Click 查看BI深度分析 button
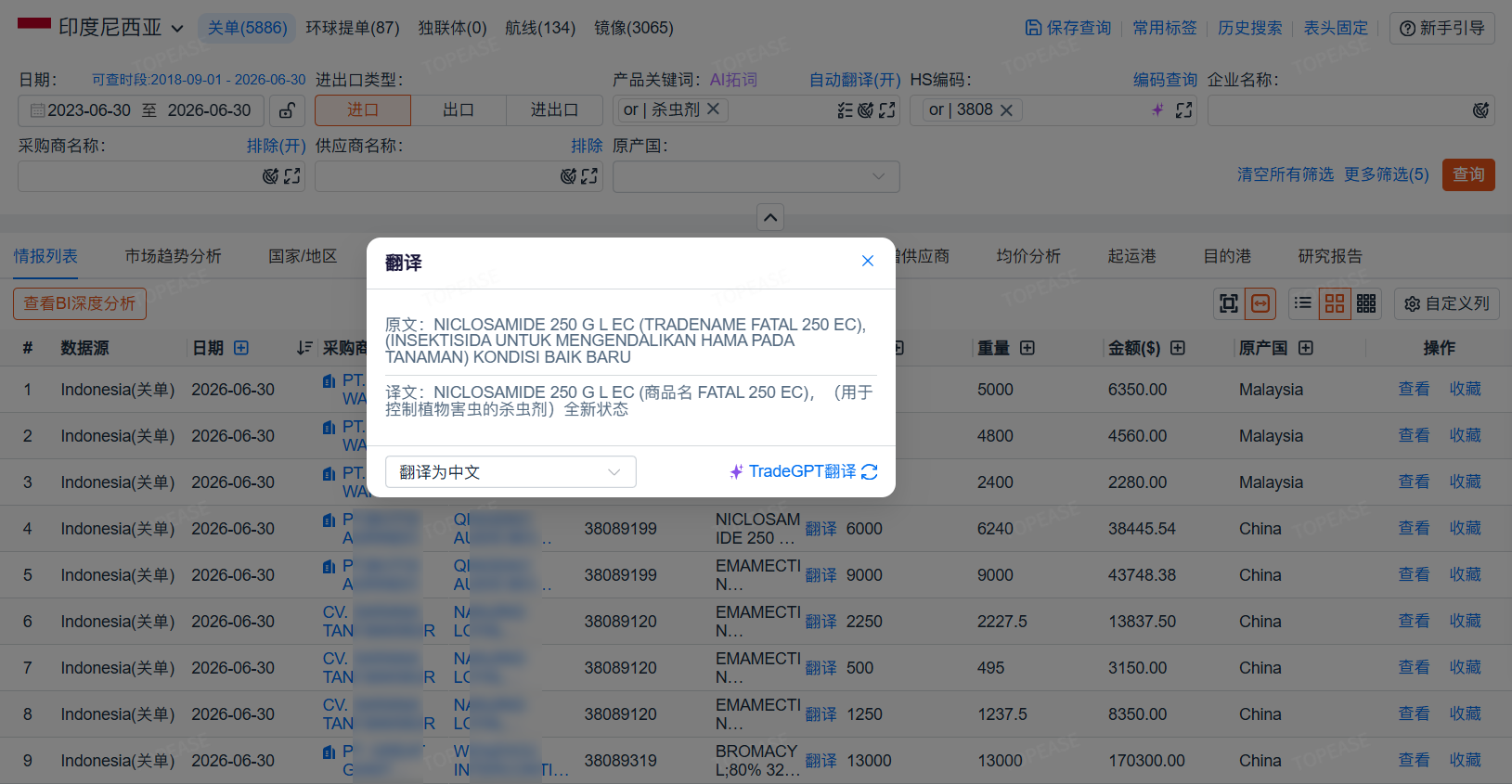 click(x=80, y=303)
